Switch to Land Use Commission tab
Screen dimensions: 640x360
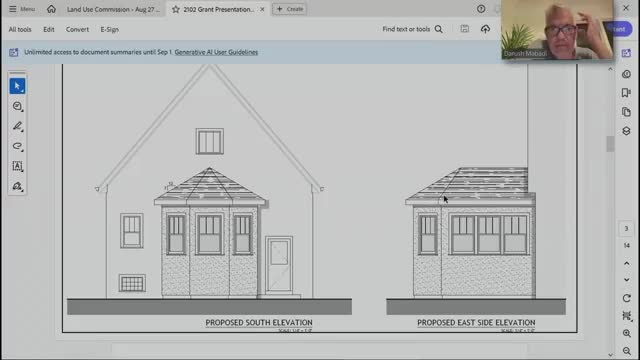coord(113,9)
